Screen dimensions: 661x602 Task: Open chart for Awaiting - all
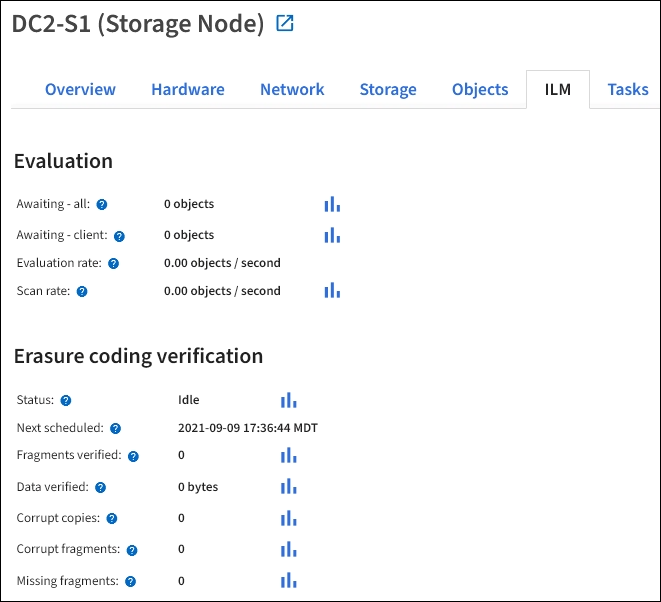[332, 204]
